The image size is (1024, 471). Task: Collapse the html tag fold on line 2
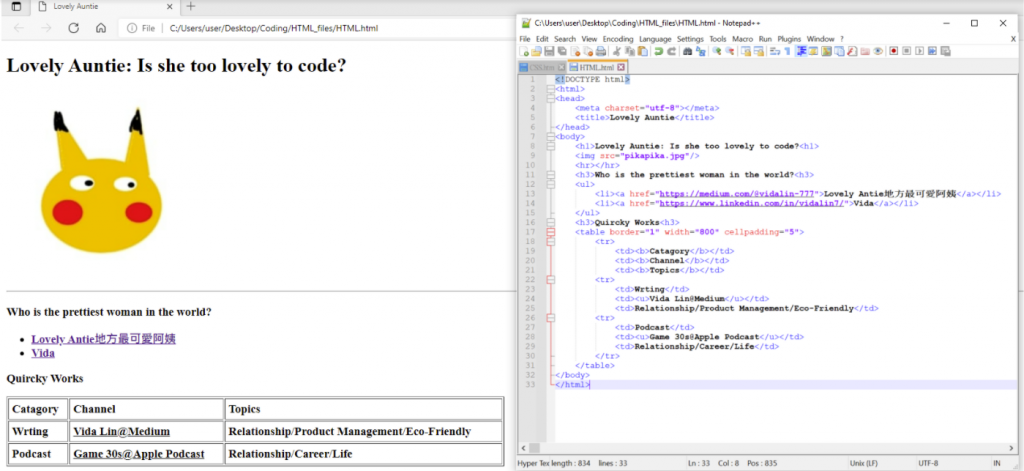[551, 89]
